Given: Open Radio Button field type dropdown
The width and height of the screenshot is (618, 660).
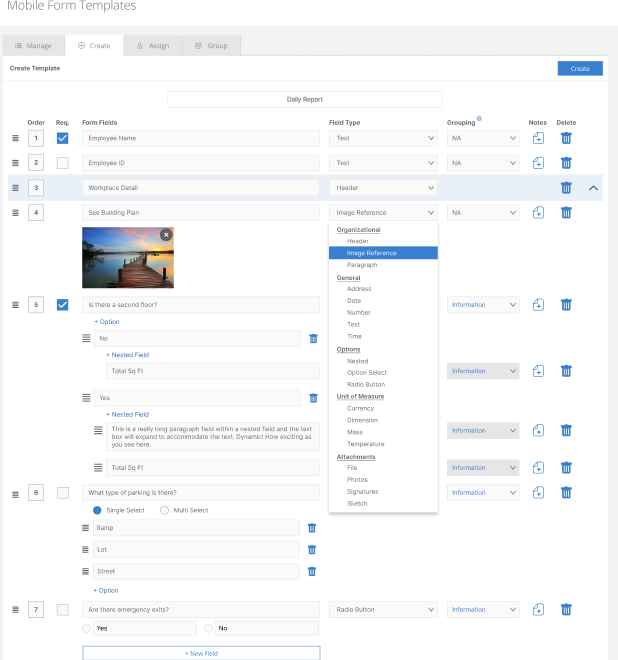Looking at the screenshot, I should (383, 609).
